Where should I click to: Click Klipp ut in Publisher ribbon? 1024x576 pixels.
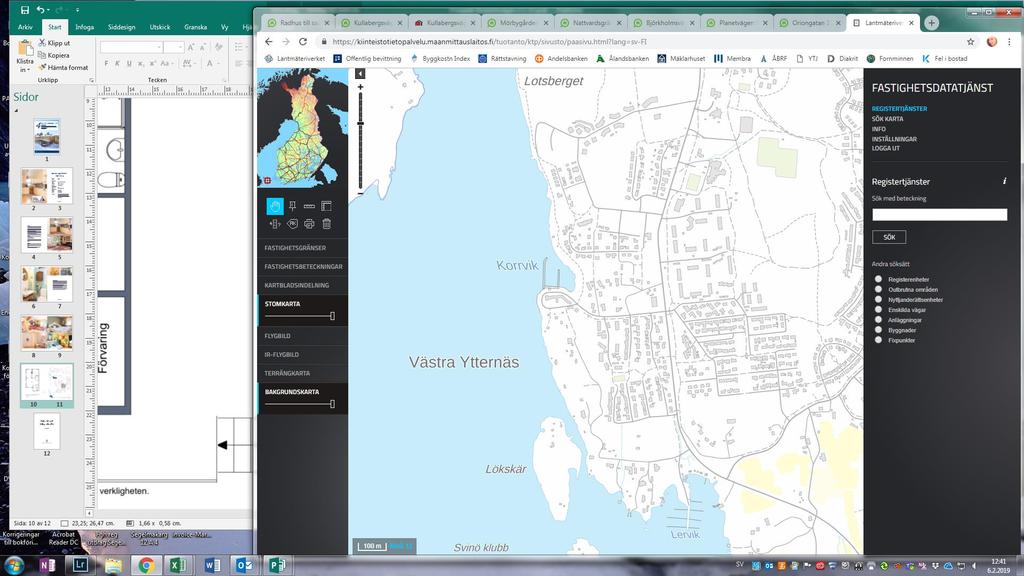(54, 42)
